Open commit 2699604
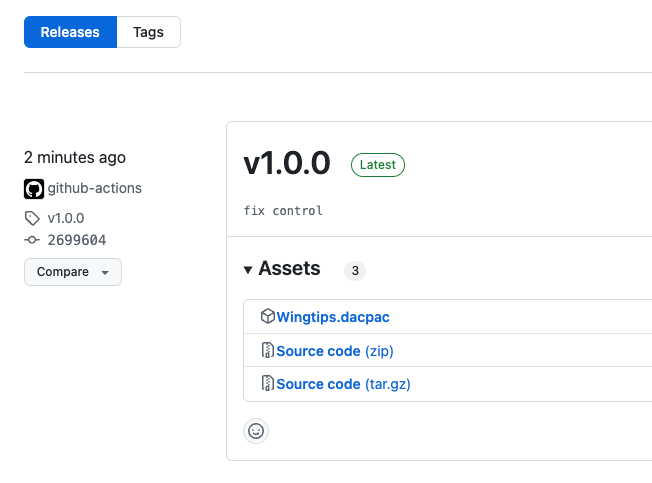Viewport: 652px width, 483px height. pos(77,240)
